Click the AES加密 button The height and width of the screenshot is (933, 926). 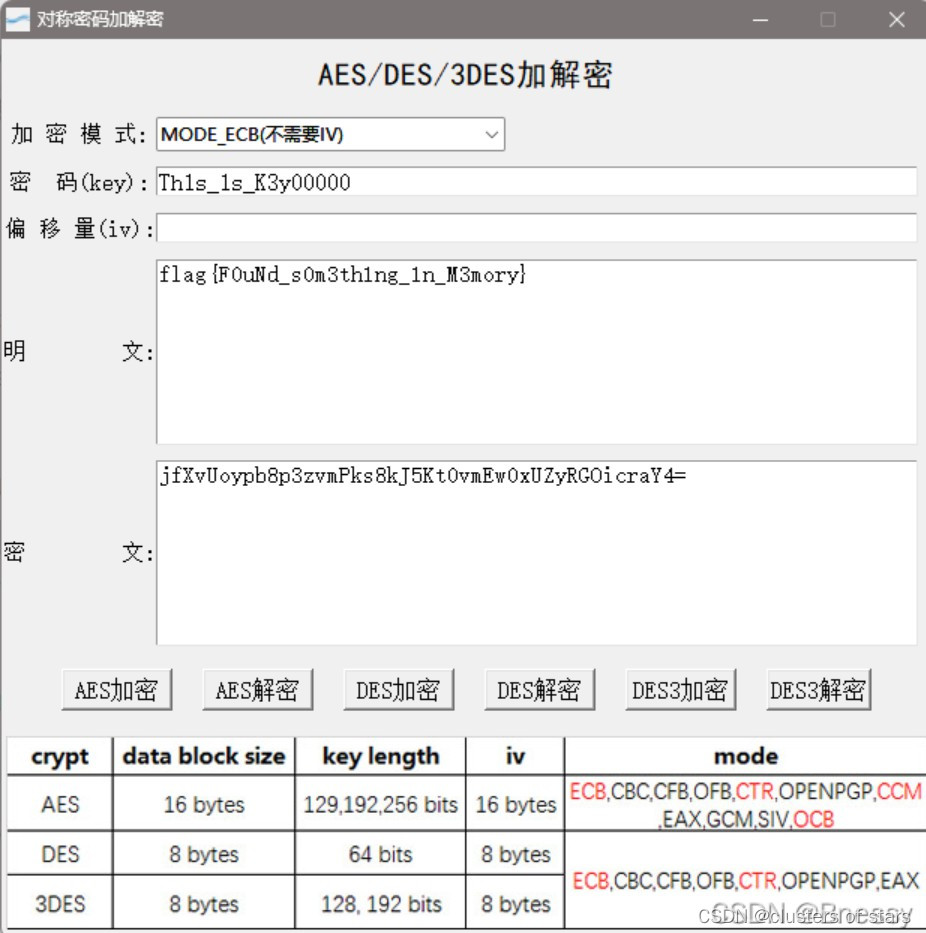click(116, 688)
